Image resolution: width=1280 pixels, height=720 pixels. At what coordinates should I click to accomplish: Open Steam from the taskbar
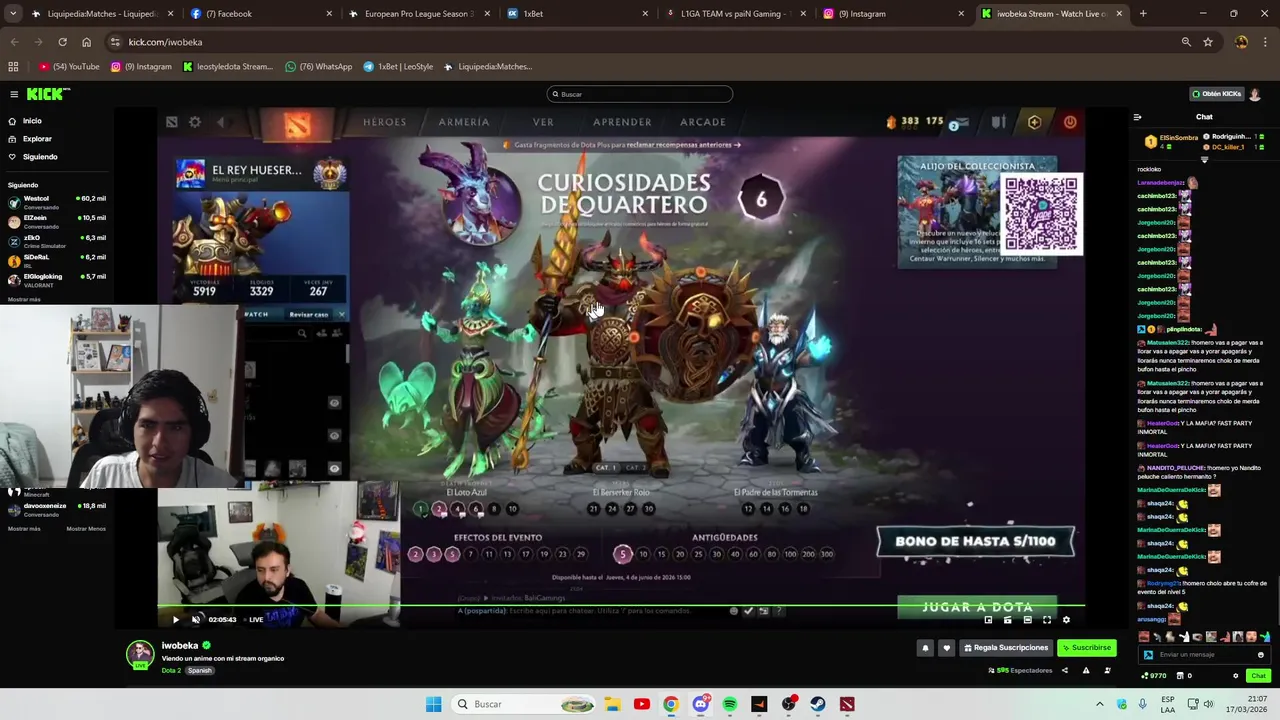tap(818, 704)
